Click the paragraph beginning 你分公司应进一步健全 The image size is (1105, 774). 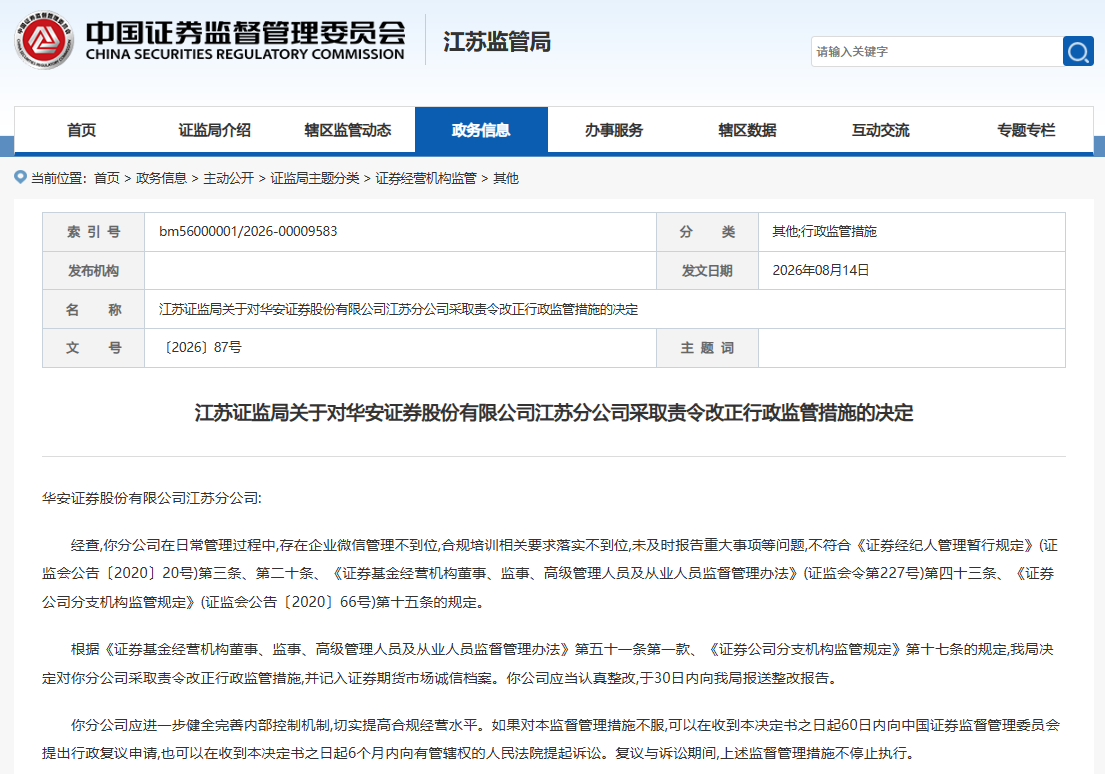(x=552, y=739)
